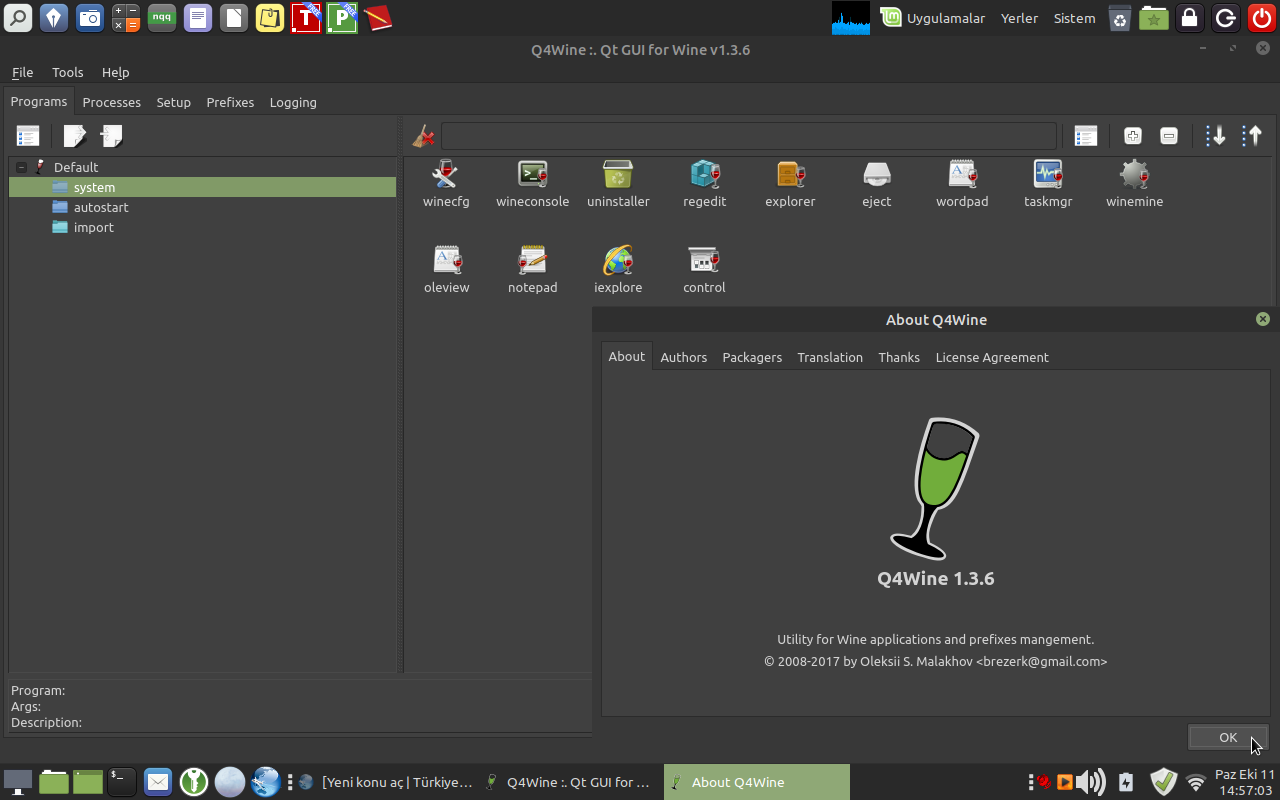This screenshot has width=1280, height=800.
Task: Click the Wi-Fi network icon in tray
Action: pos(1196,782)
